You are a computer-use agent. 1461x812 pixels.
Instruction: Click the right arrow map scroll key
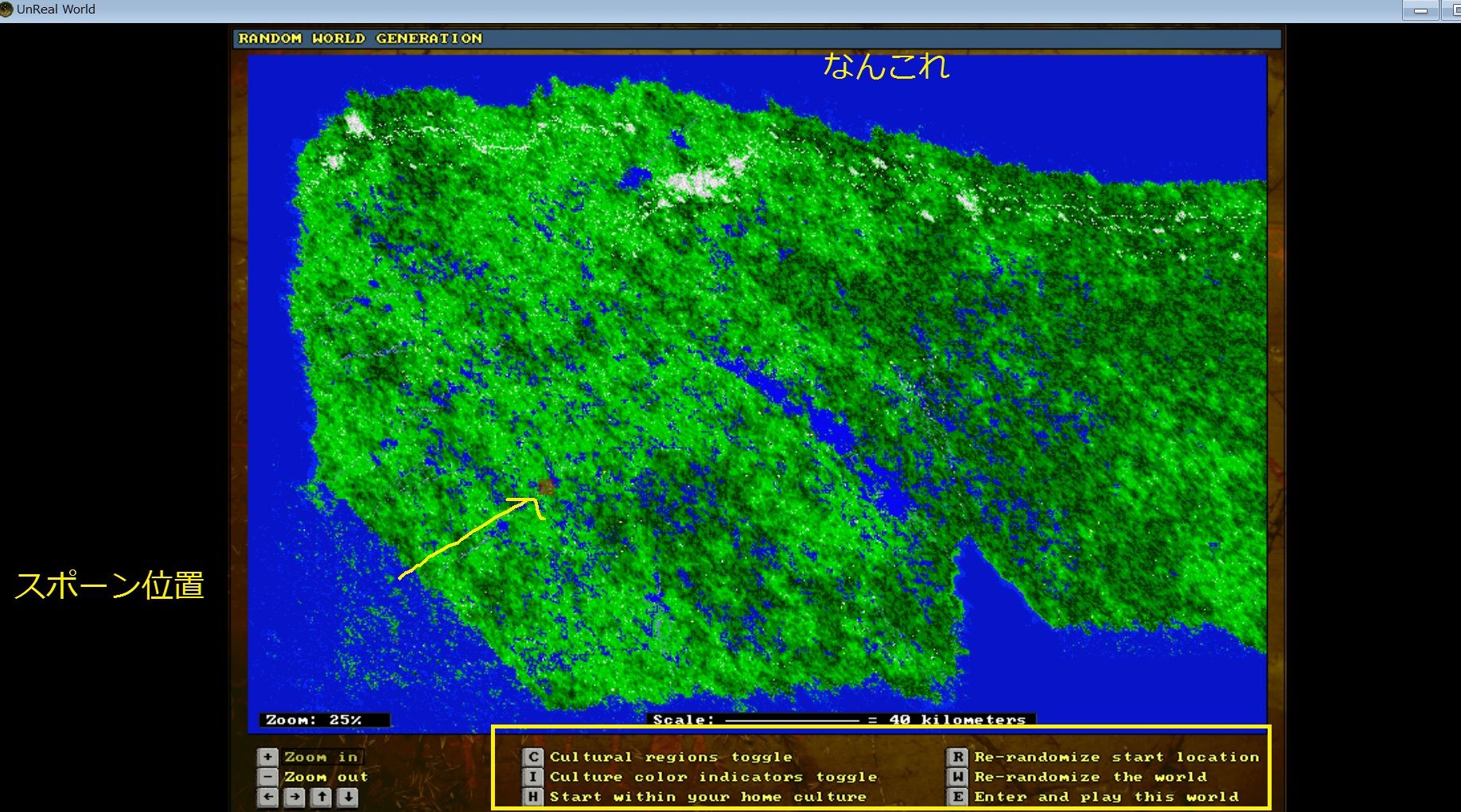point(294,797)
